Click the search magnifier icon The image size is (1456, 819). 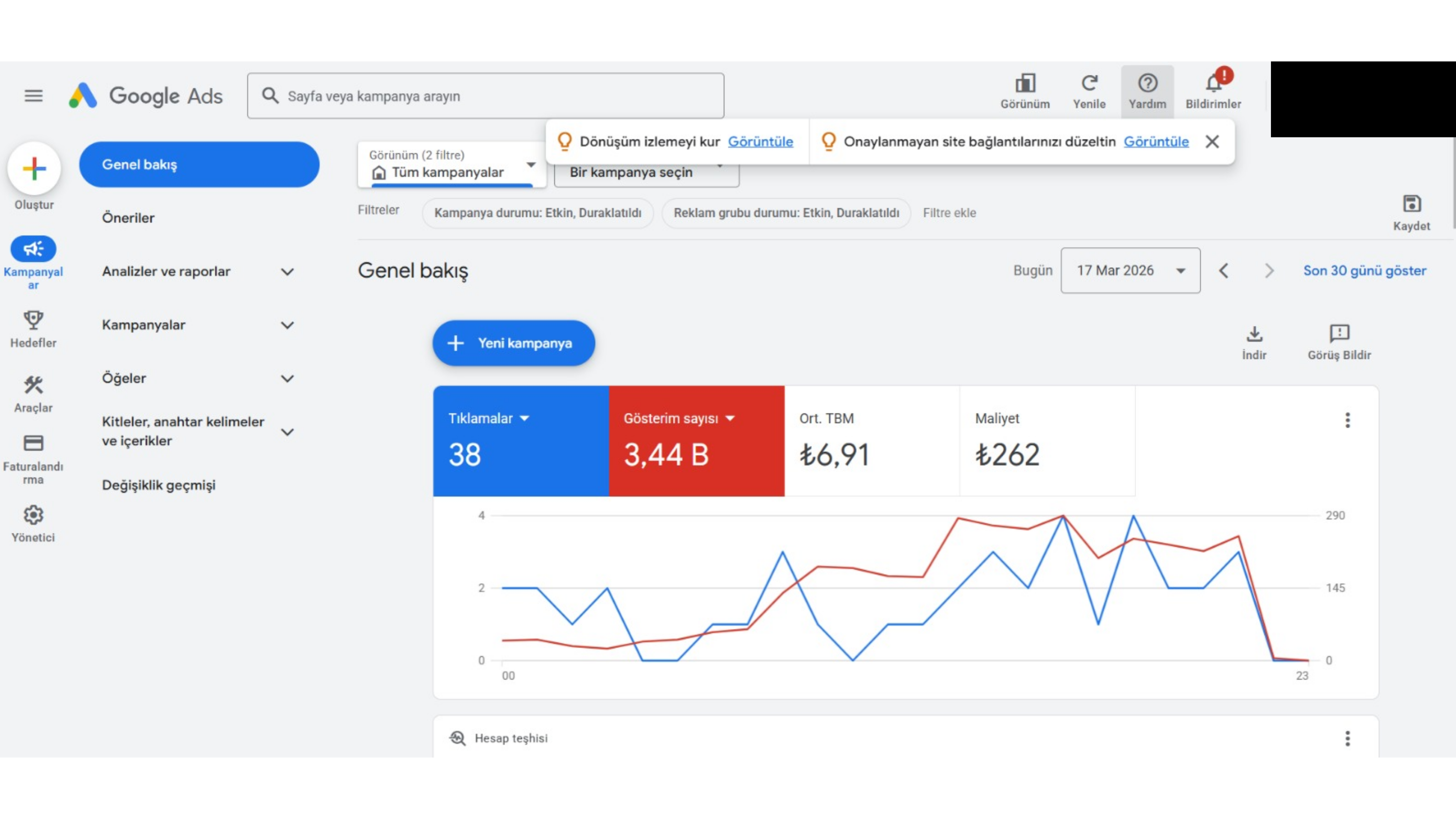click(x=270, y=95)
